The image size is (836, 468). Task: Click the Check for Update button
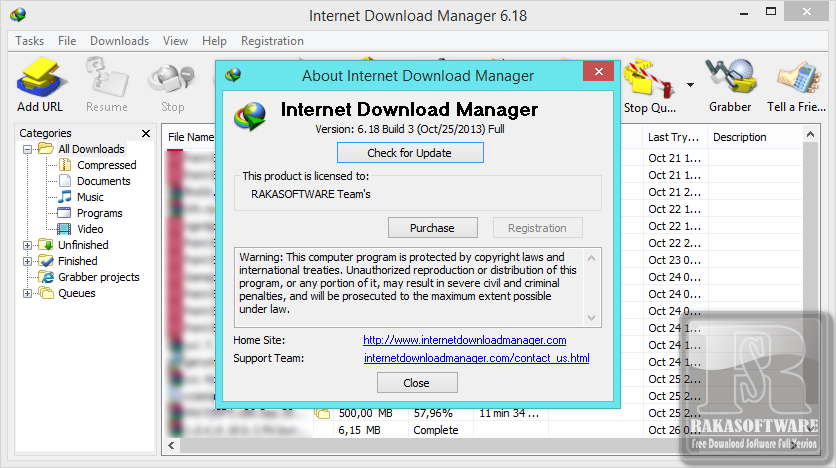(410, 153)
